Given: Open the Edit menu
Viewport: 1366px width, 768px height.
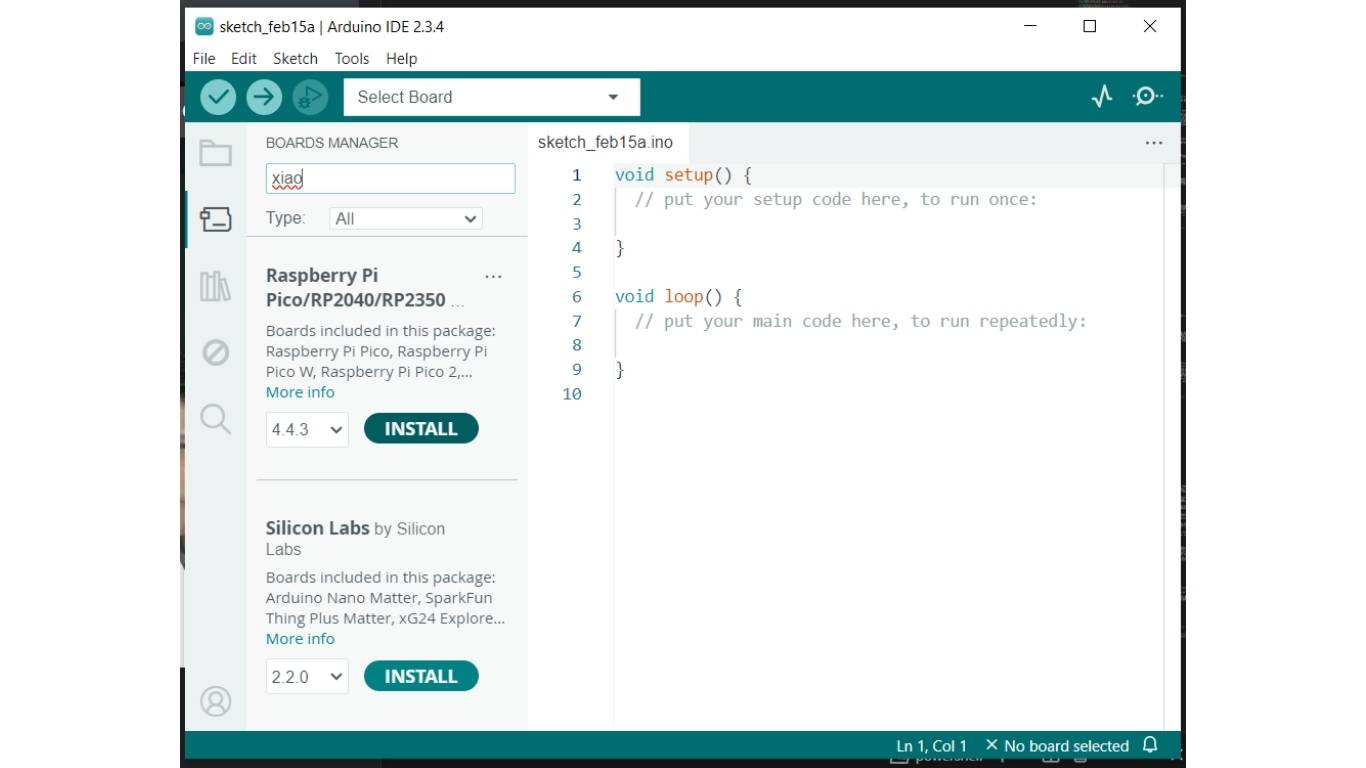Looking at the screenshot, I should (x=244, y=59).
